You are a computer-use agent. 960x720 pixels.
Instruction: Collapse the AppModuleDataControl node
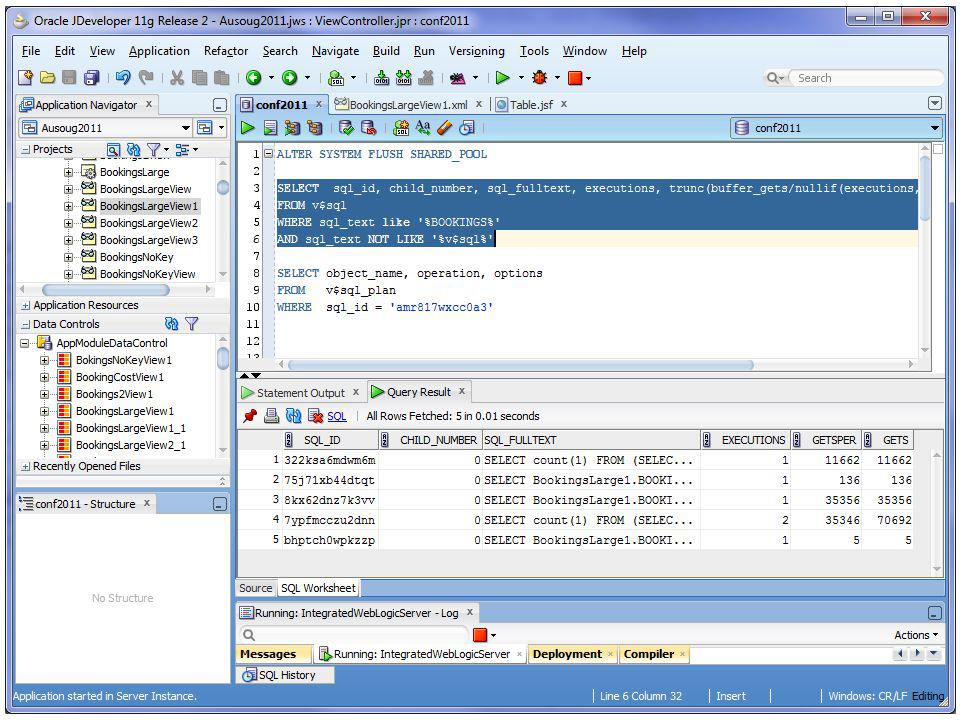click(x=24, y=343)
